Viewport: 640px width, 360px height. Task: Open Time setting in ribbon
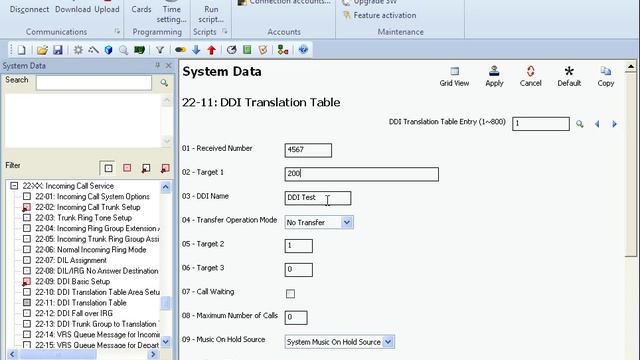pos(171,14)
